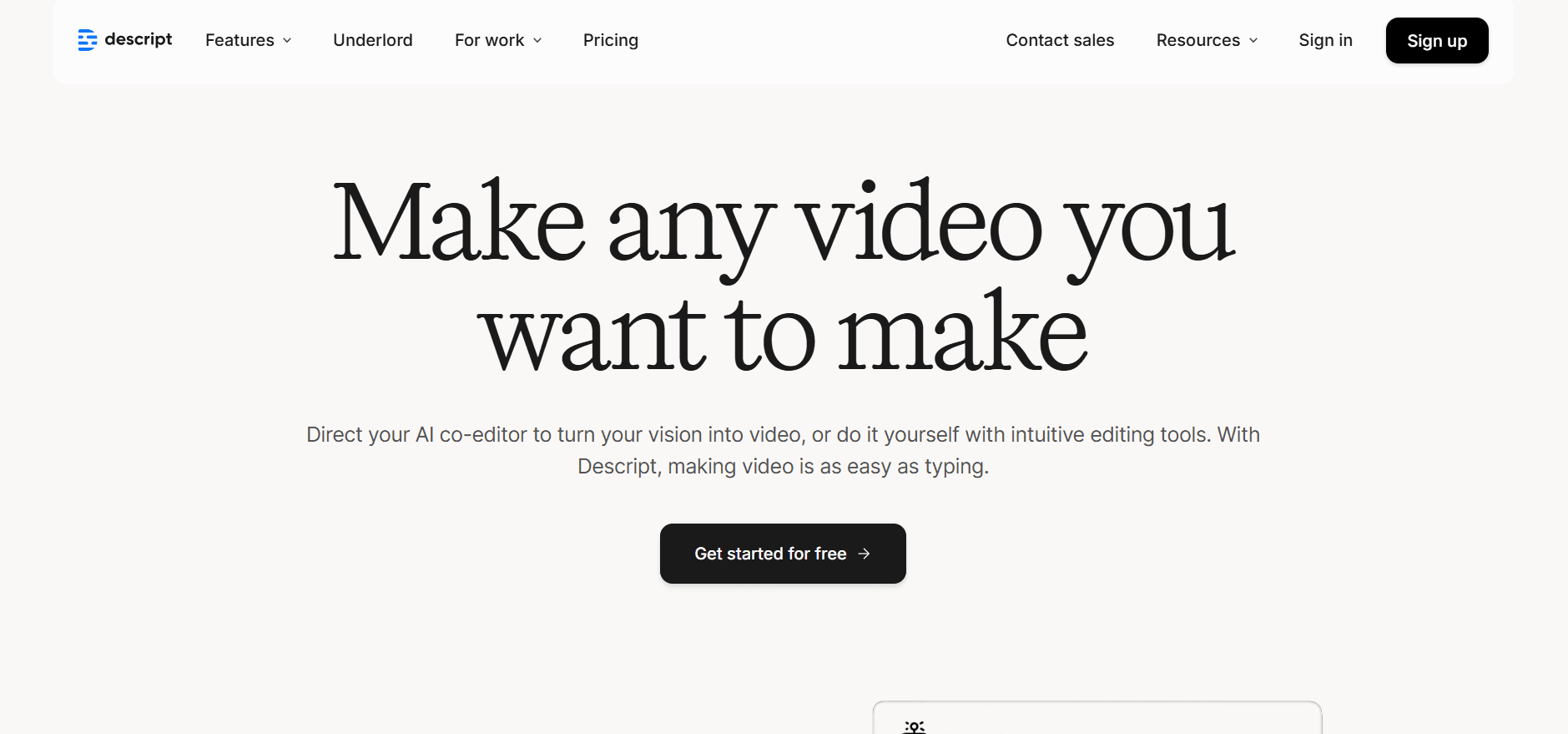
Task: Expand the Features dropdown chevron
Action: click(x=287, y=40)
